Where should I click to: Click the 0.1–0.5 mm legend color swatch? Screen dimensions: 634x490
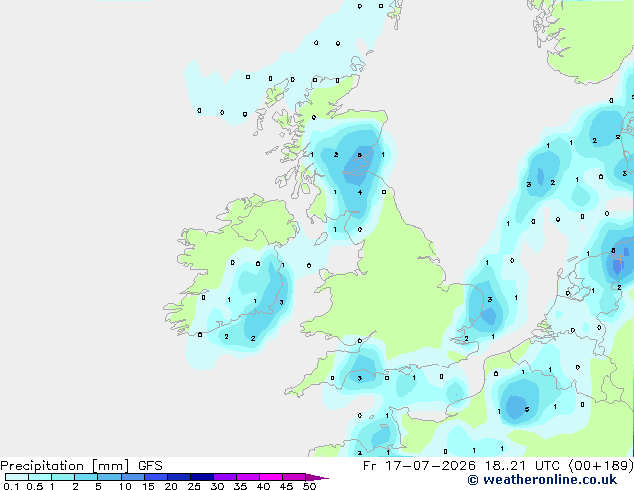[17, 477]
